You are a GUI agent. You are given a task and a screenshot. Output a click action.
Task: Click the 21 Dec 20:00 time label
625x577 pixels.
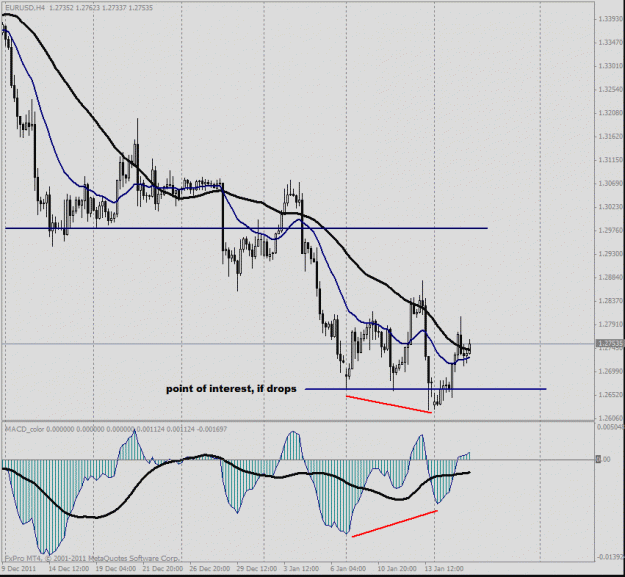[163, 569]
